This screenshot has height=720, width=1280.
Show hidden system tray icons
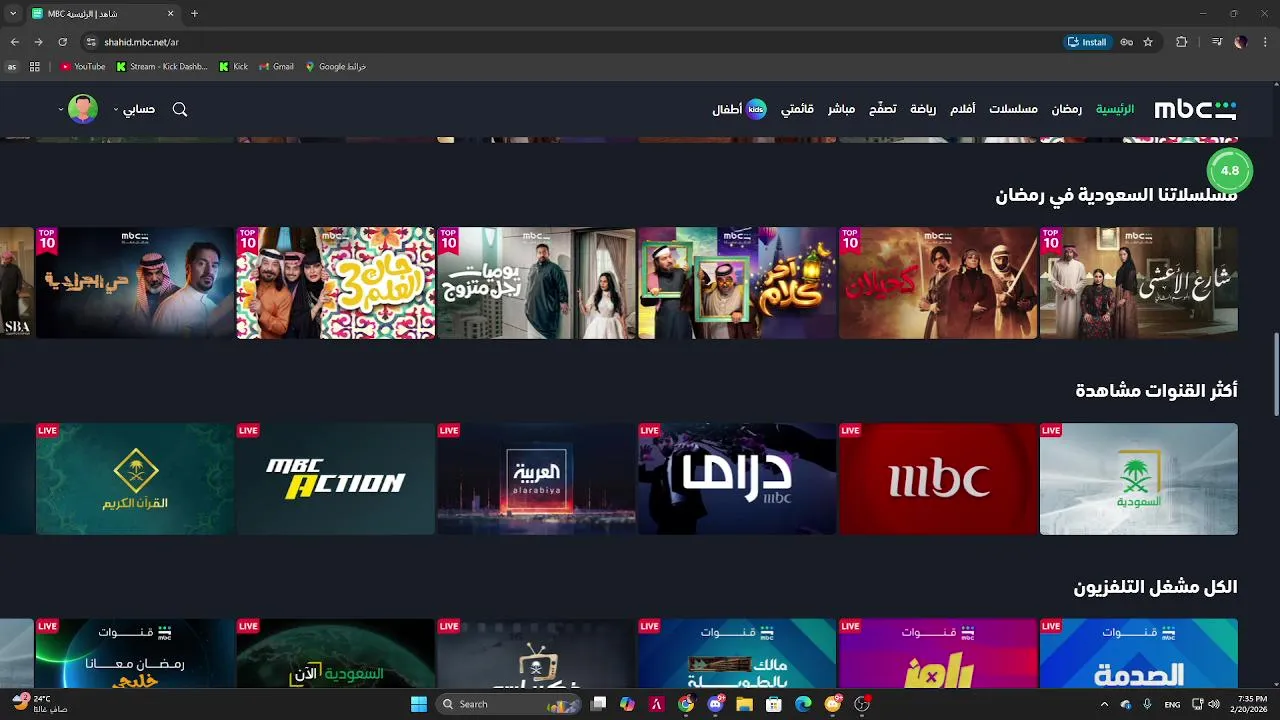(x=1104, y=704)
